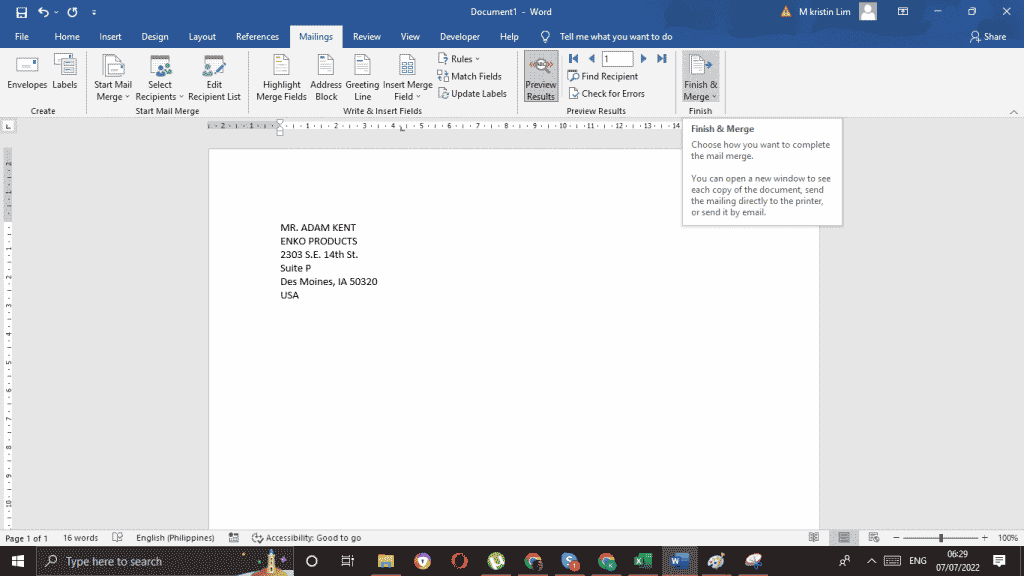
Task: Click the proofing check icon in the status bar
Action: (x=118, y=537)
